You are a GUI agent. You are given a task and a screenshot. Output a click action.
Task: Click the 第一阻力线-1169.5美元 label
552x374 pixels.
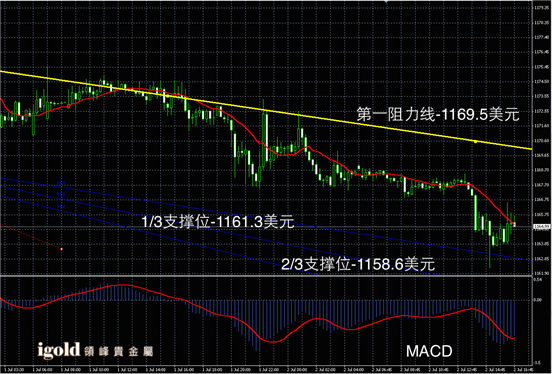(438, 114)
